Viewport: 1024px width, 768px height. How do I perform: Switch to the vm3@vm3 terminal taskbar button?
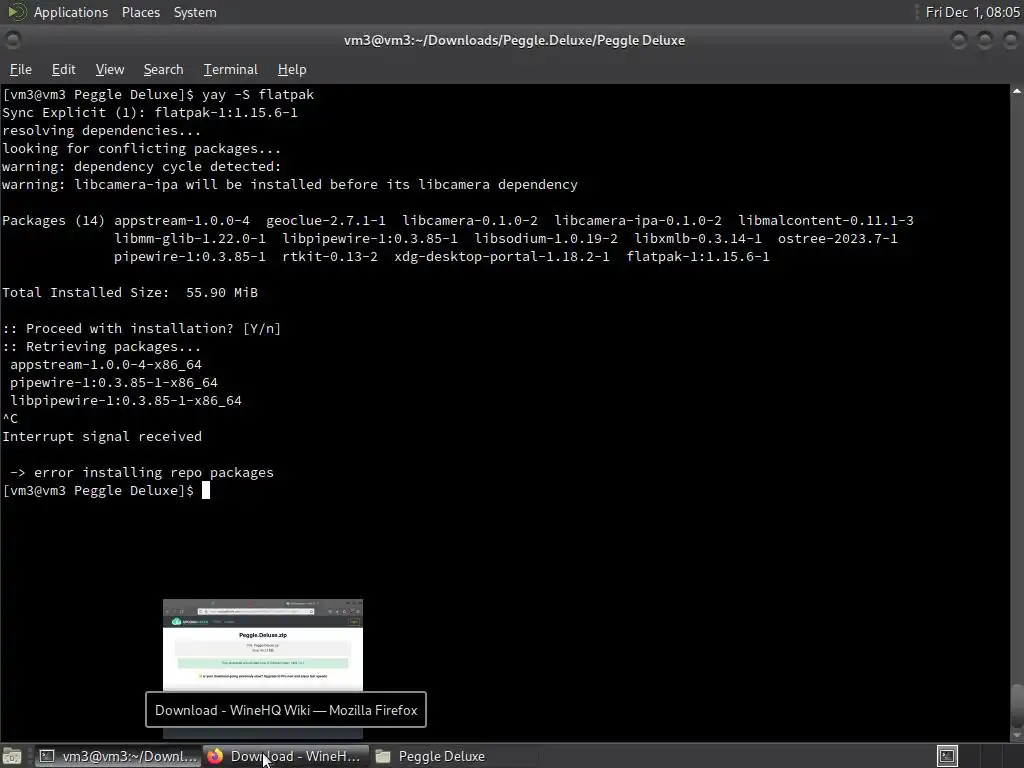118,756
